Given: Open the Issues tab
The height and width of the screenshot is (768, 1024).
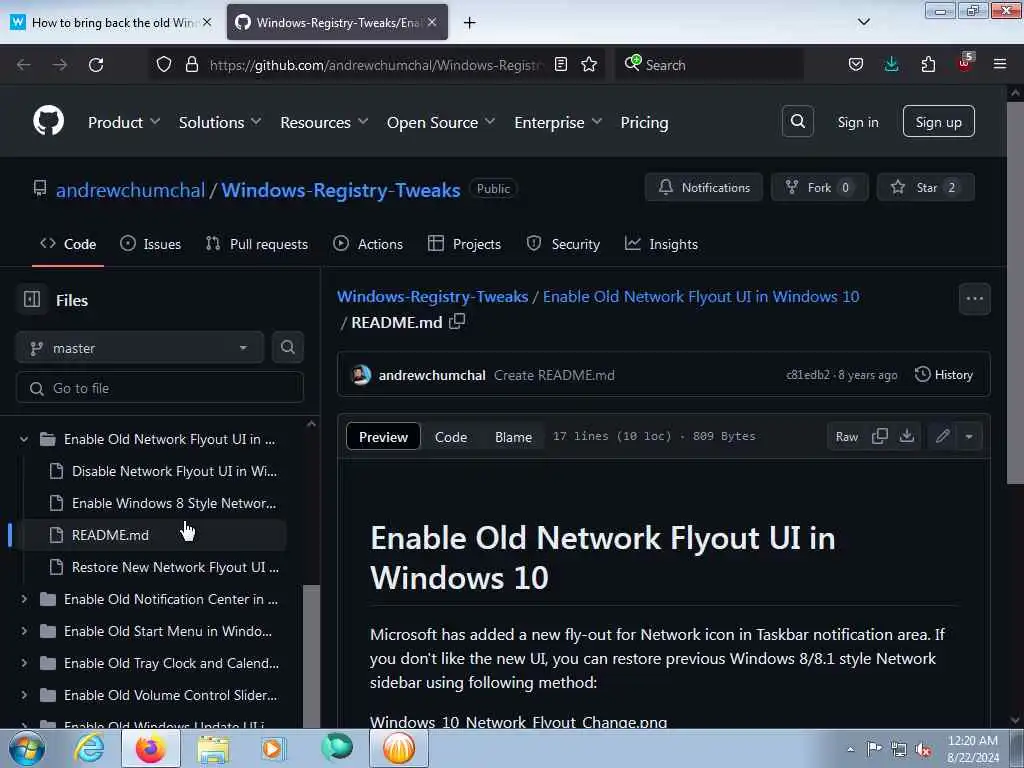Looking at the screenshot, I should pos(150,244).
